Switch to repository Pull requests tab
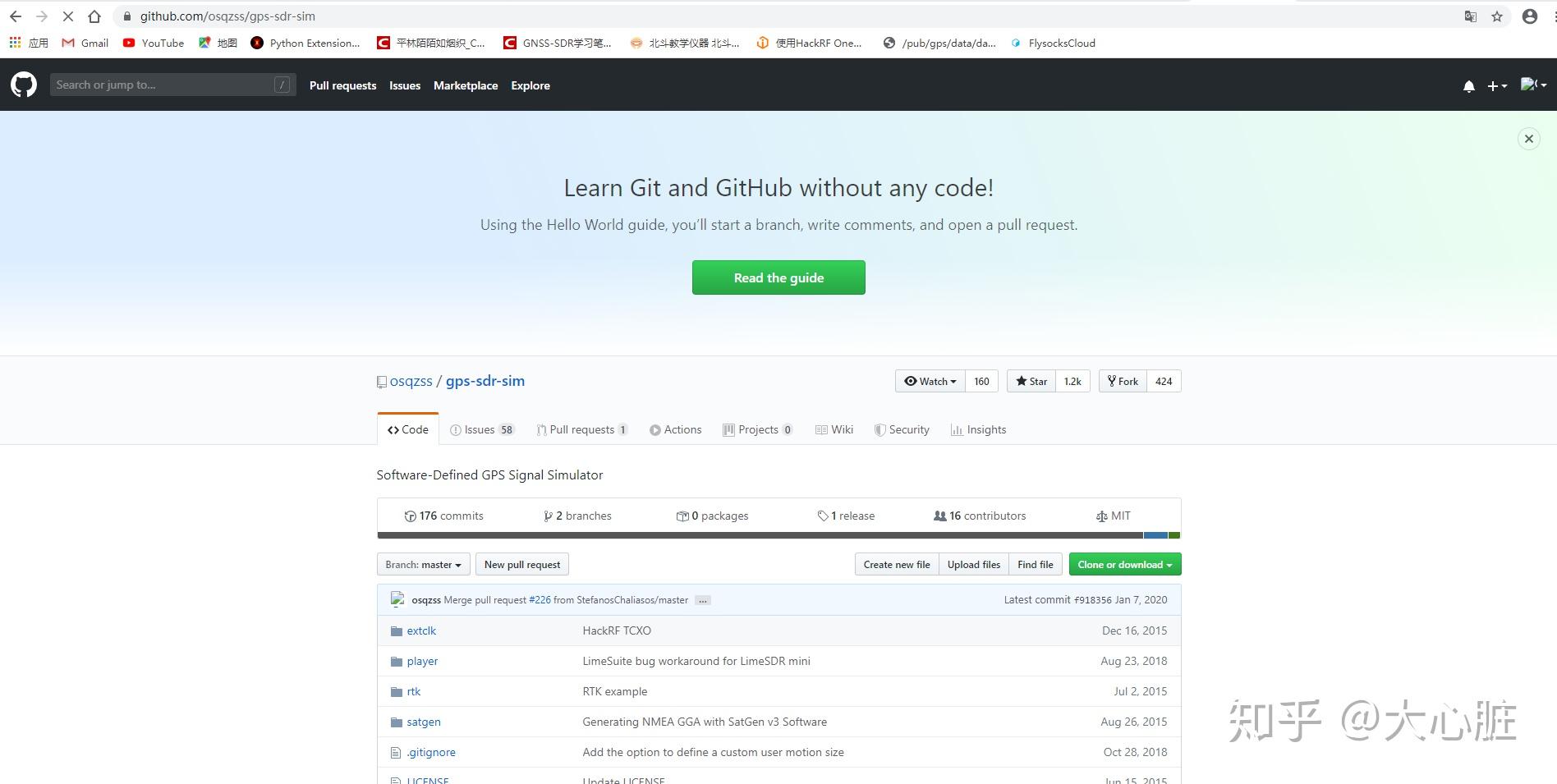This screenshot has width=1557, height=784. 581,429
